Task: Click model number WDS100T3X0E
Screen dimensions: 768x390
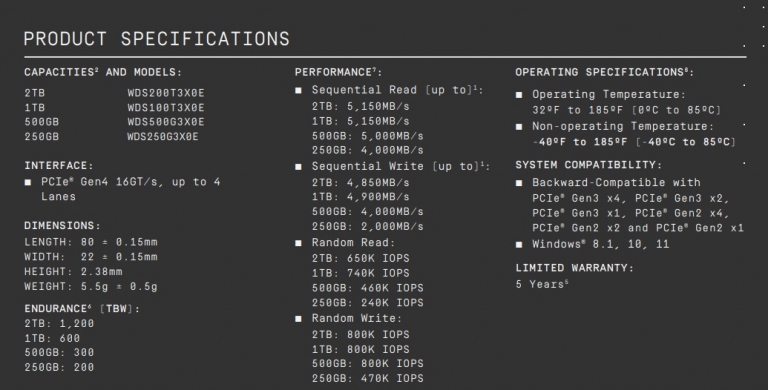Action: (166, 107)
